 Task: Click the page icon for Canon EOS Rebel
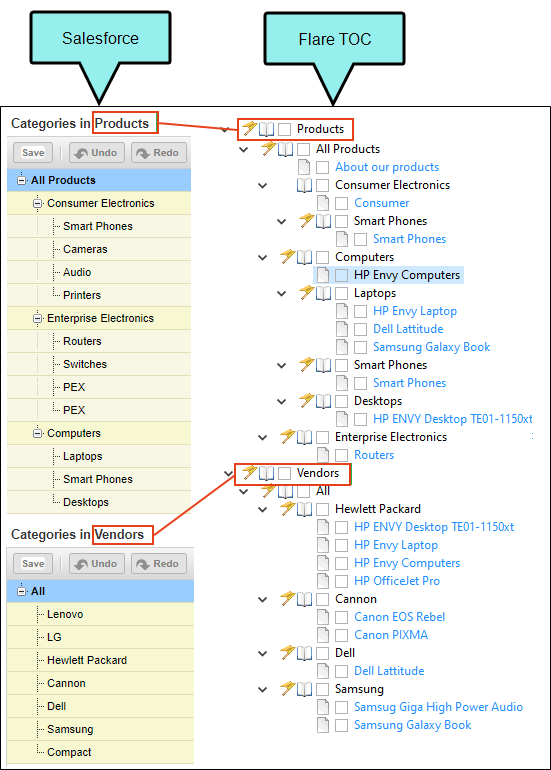(323, 617)
